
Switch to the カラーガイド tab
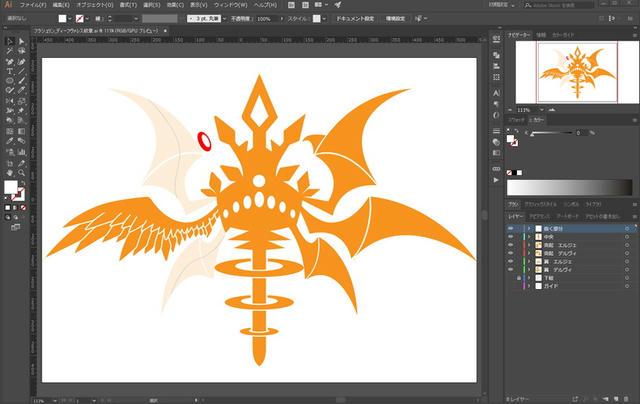click(x=563, y=36)
